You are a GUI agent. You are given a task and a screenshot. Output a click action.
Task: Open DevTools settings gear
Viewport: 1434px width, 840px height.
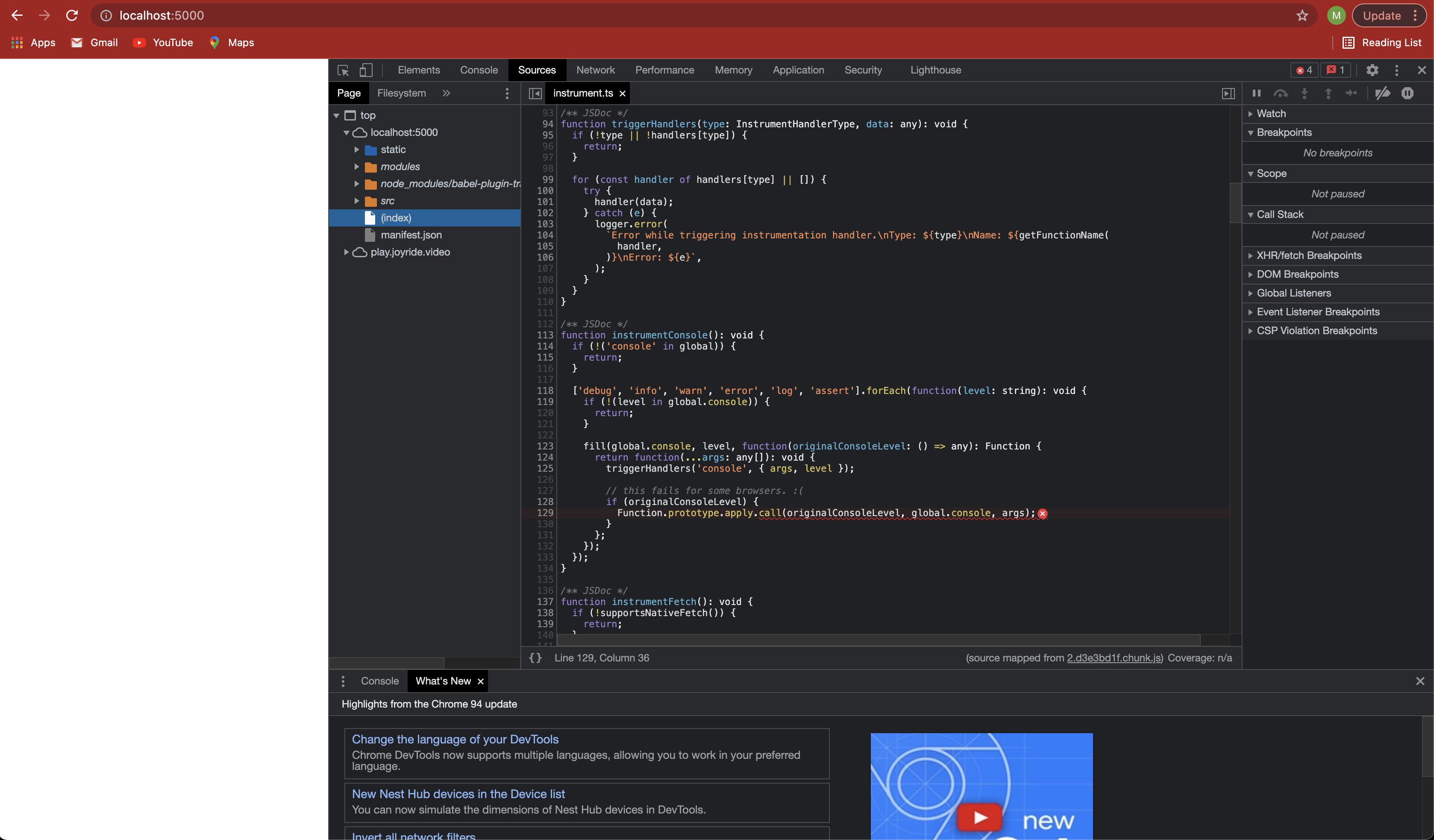(x=1372, y=70)
